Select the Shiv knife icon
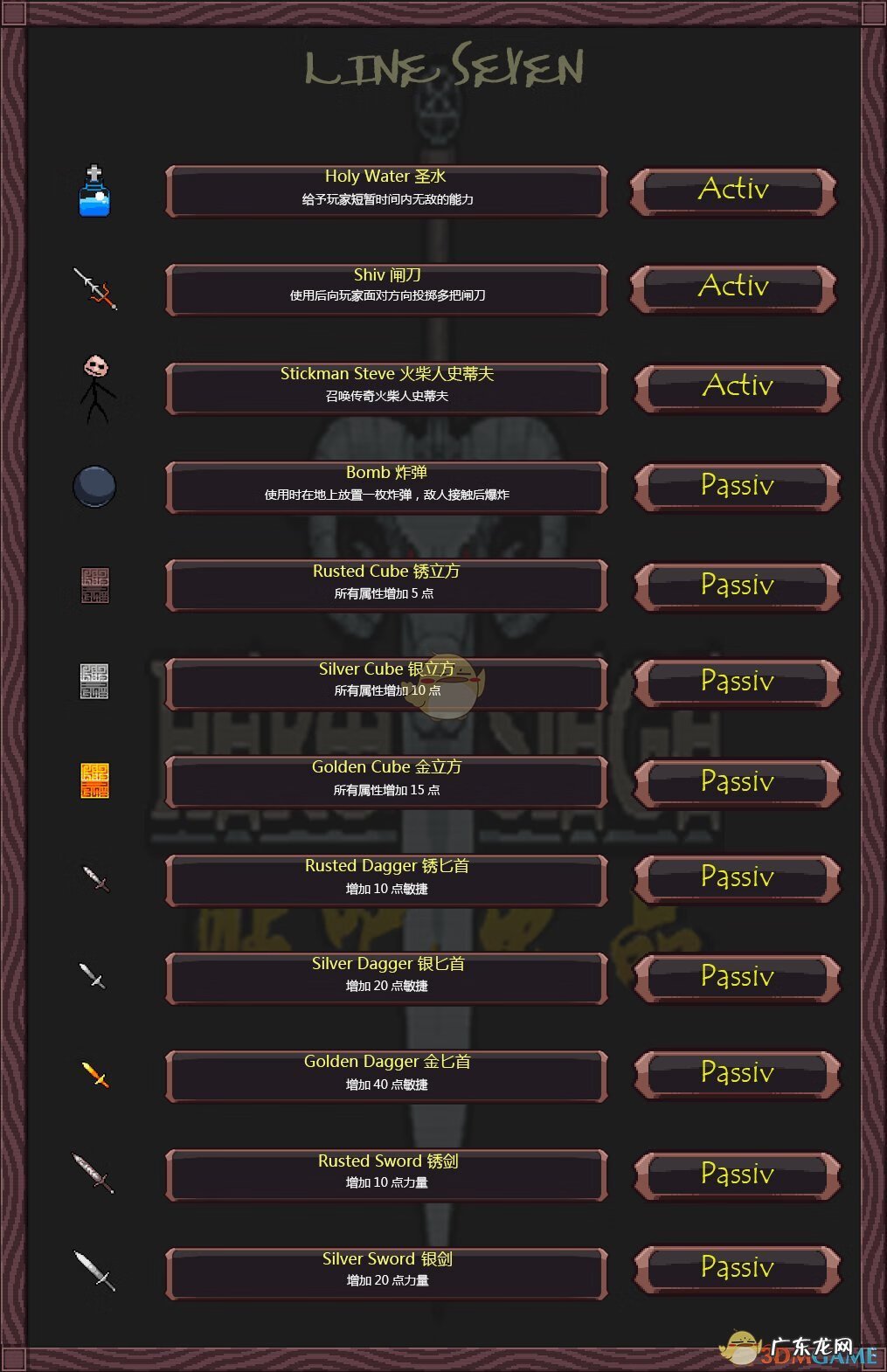Screen dimensions: 887x1372 pyautogui.click(x=95, y=288)
